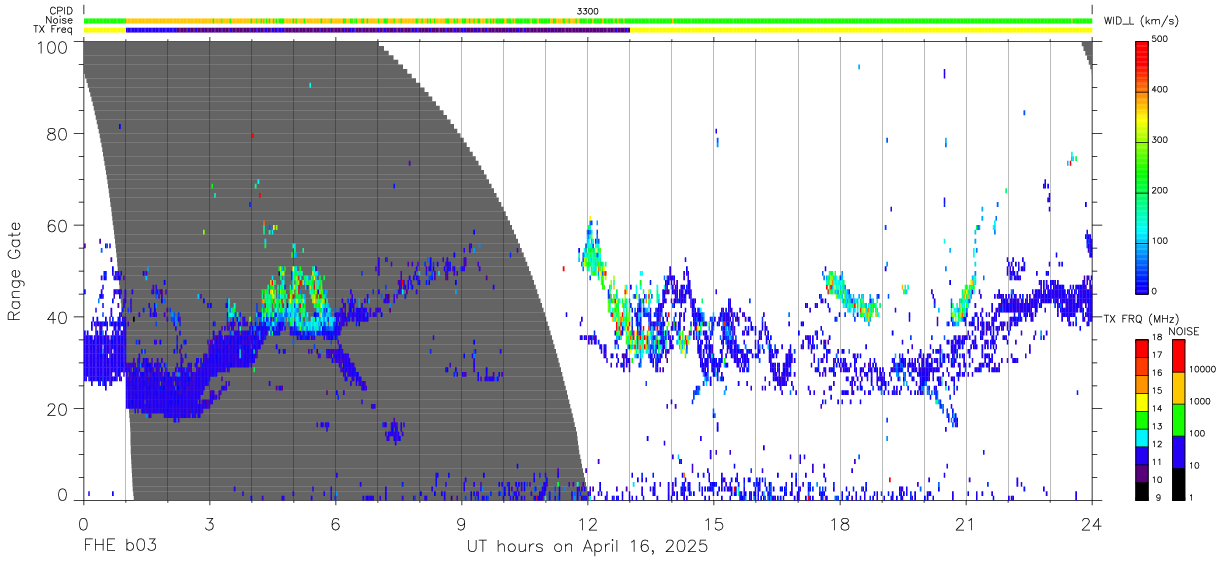Click the 20 range gate tick label

pyautogui.click(x=58, y=409)
